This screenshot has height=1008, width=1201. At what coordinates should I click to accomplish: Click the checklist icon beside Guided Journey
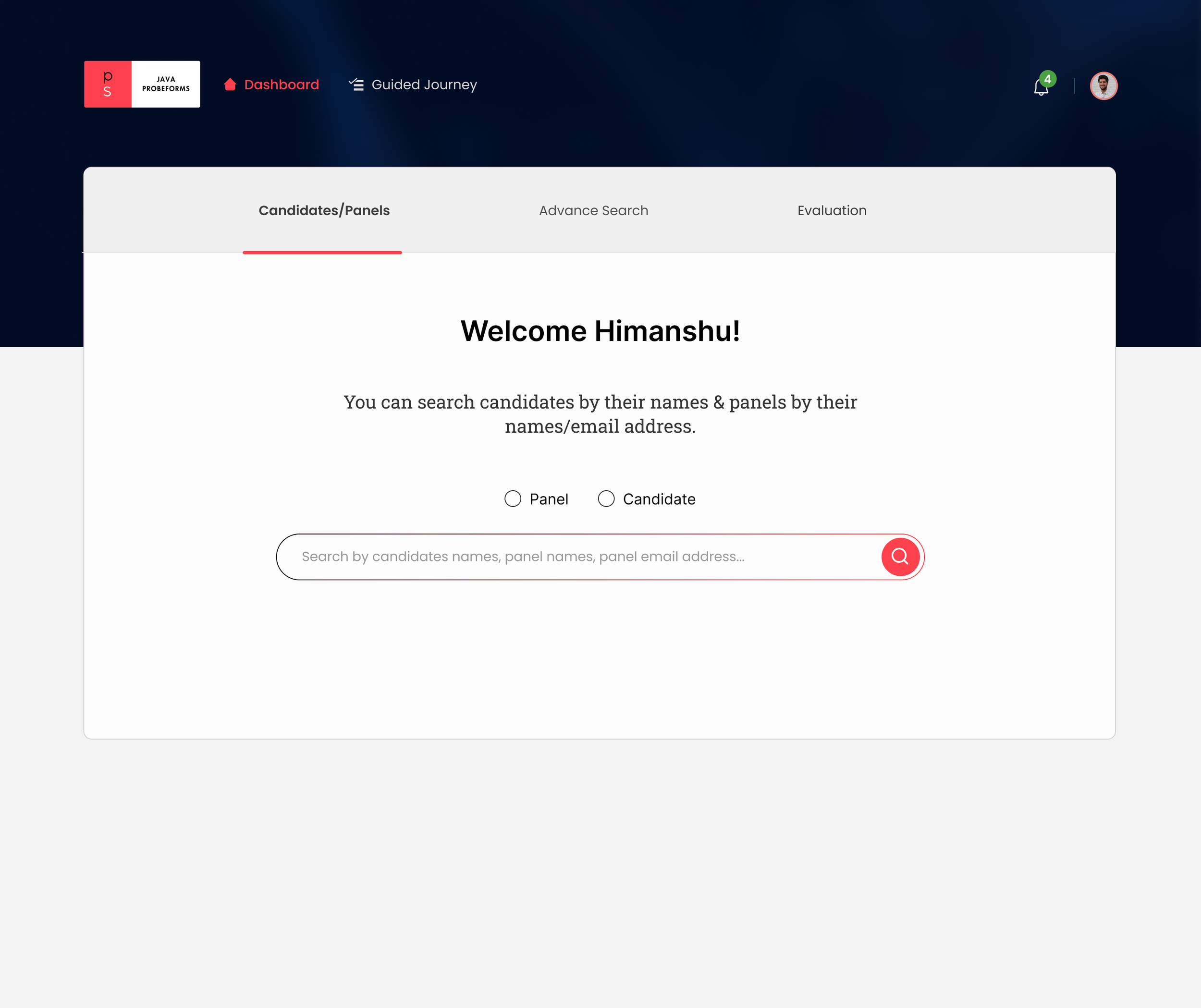coord(356,85)
